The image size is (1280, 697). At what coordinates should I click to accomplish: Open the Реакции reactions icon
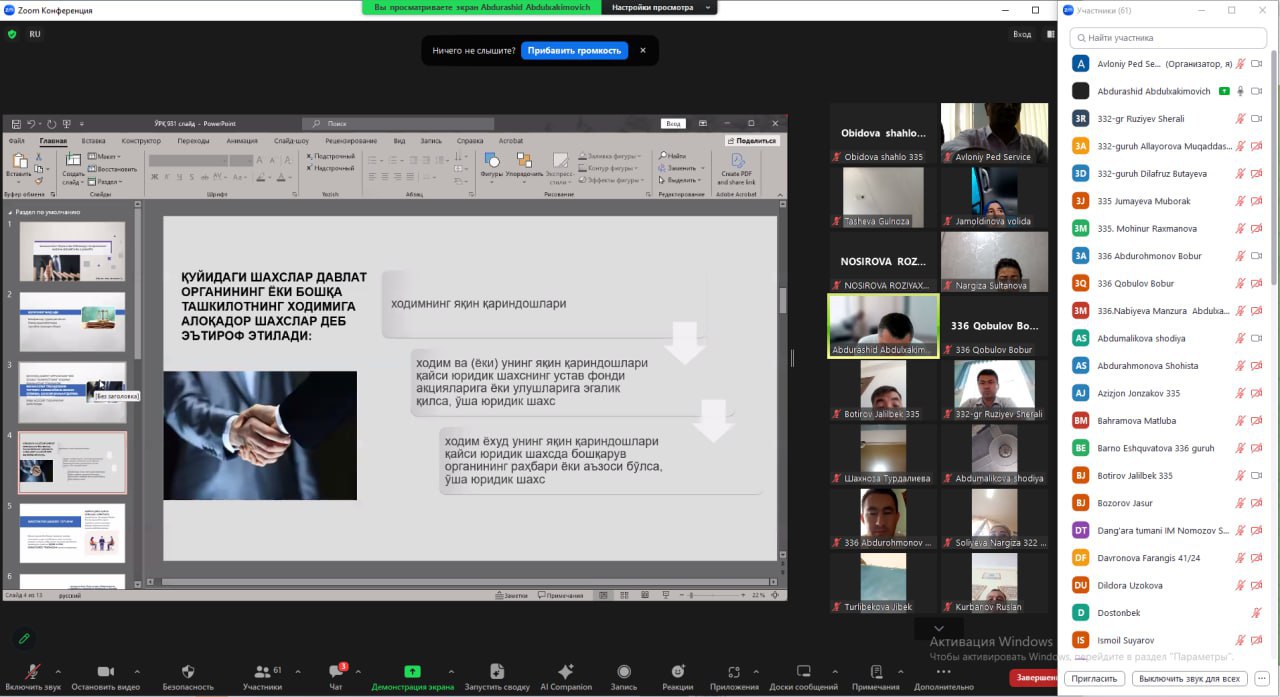(677, 672)
